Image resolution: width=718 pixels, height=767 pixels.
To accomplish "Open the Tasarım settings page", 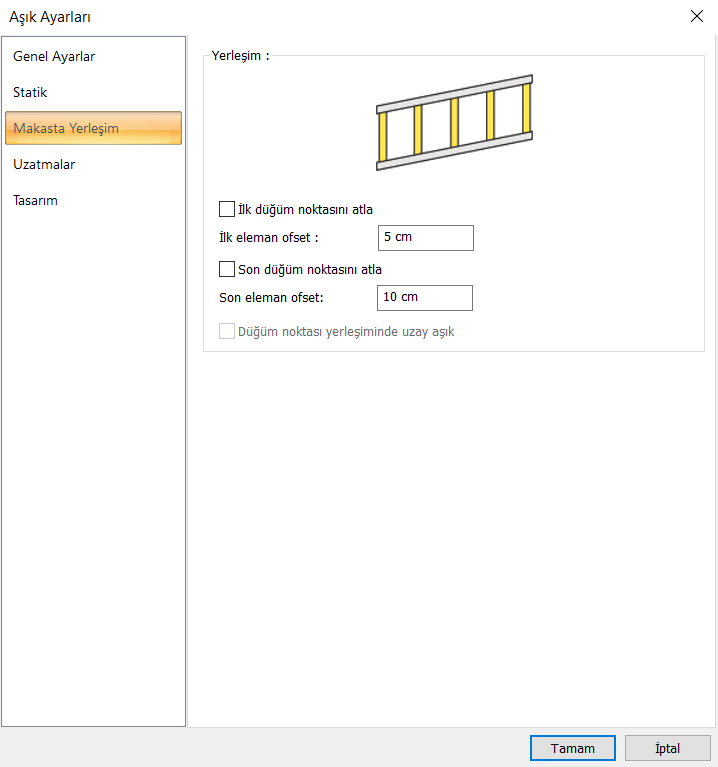I will tap(35, 201).
